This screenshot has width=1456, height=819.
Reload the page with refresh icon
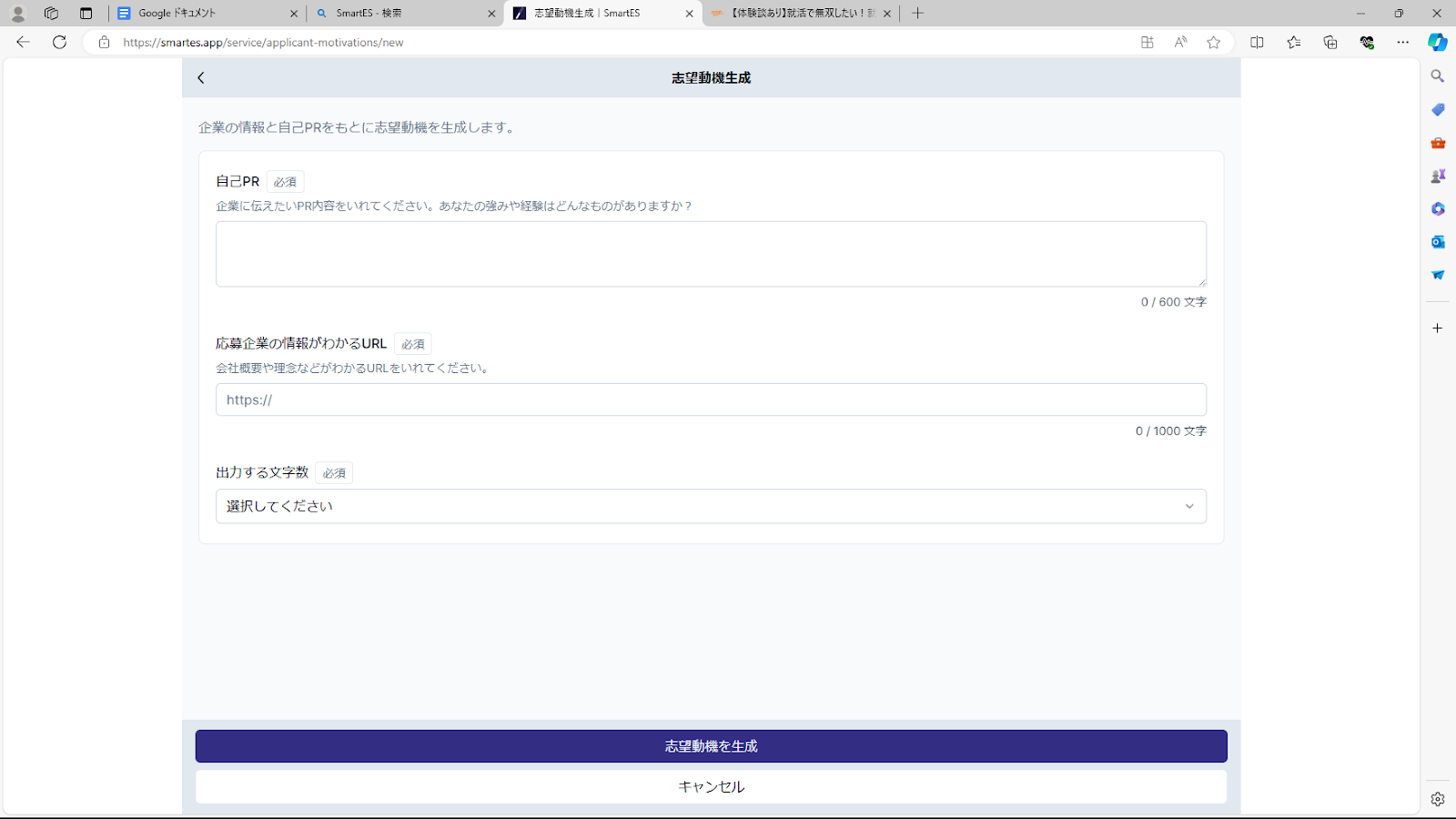pos(60,42)
